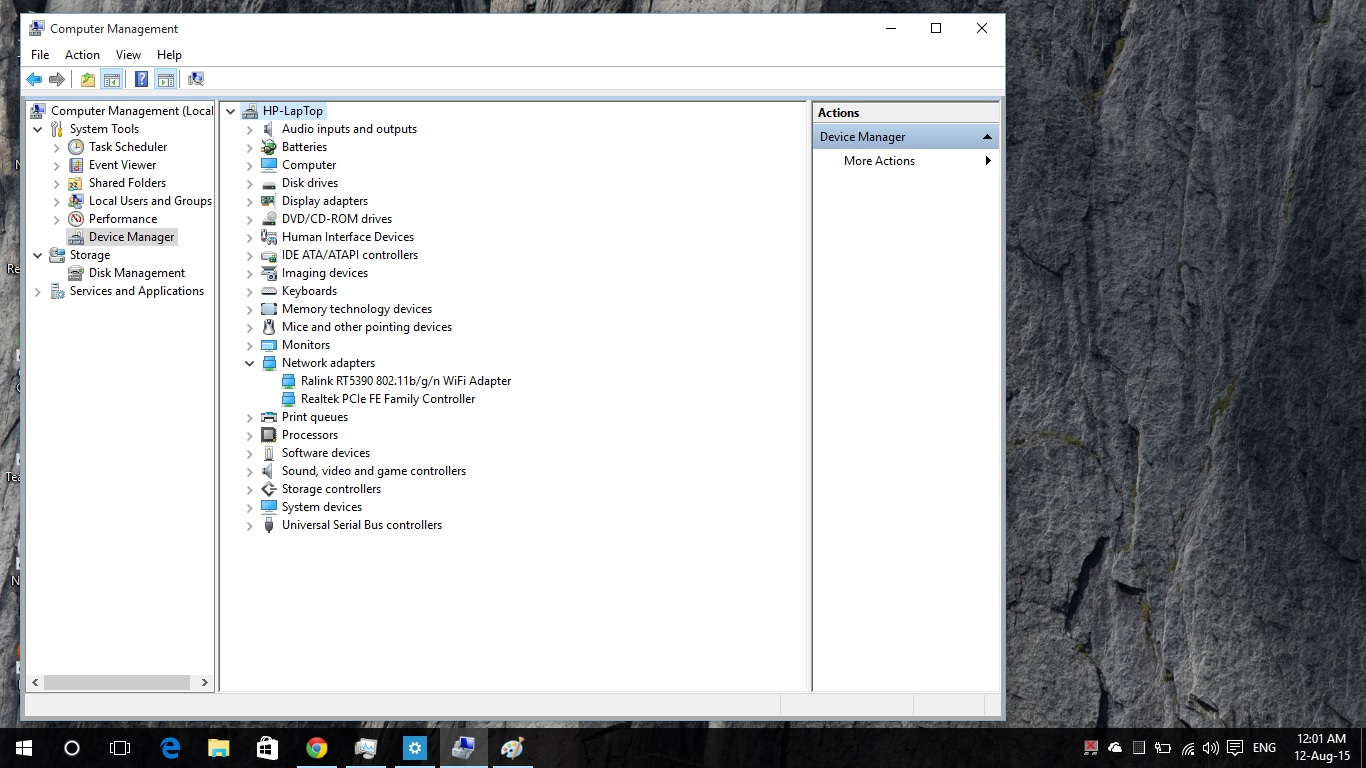
Task: Click the DVD/CD-ROM drives disc icon
Action: click(268, 219)
